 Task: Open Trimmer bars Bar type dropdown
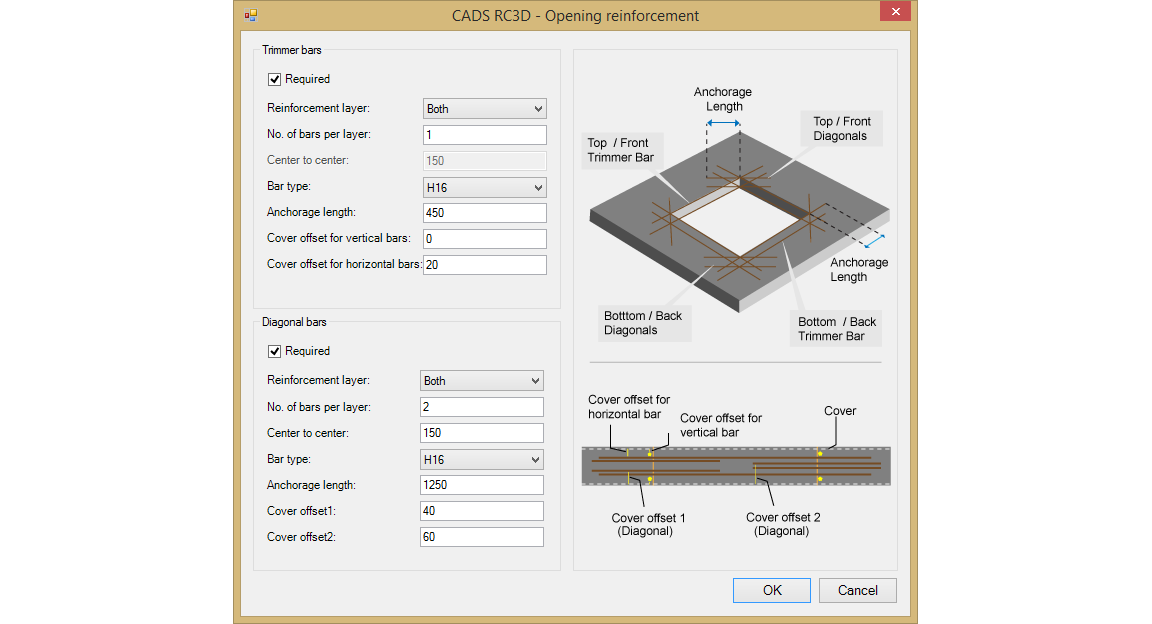485,187
